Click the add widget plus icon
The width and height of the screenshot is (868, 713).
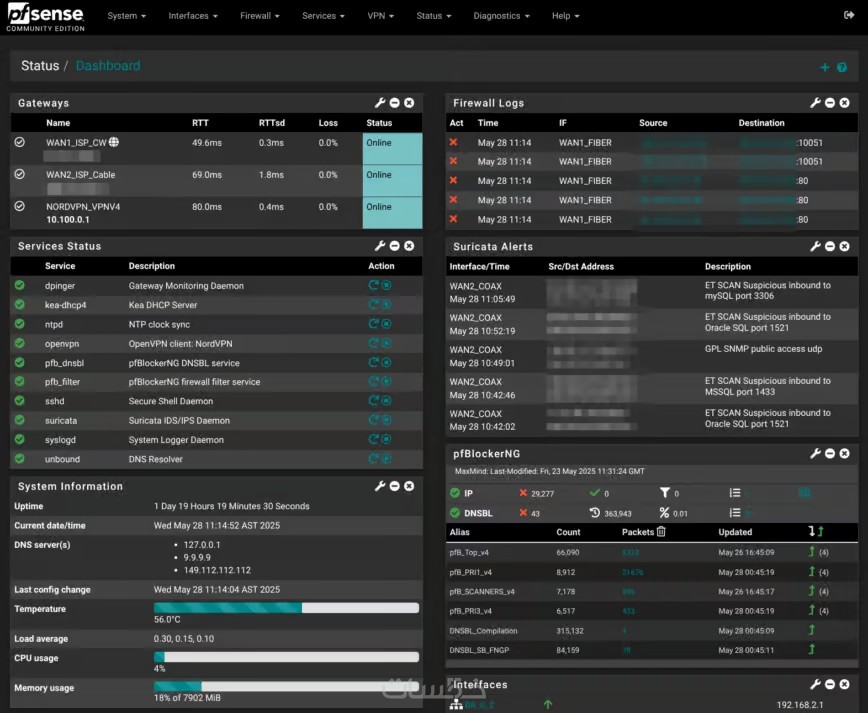click(825, 67)
